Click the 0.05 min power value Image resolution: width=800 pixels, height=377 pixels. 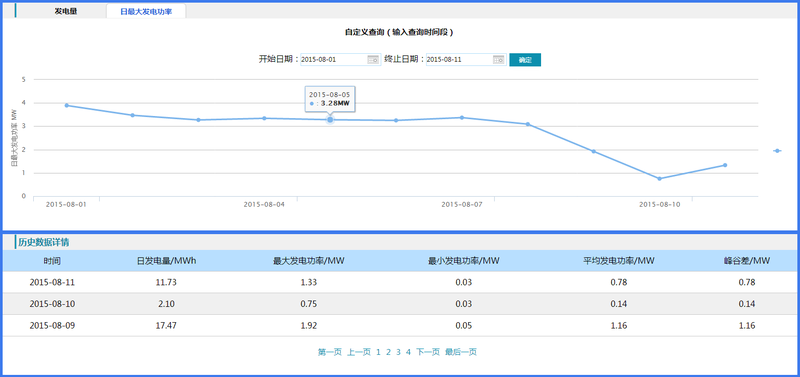point(464,325)
